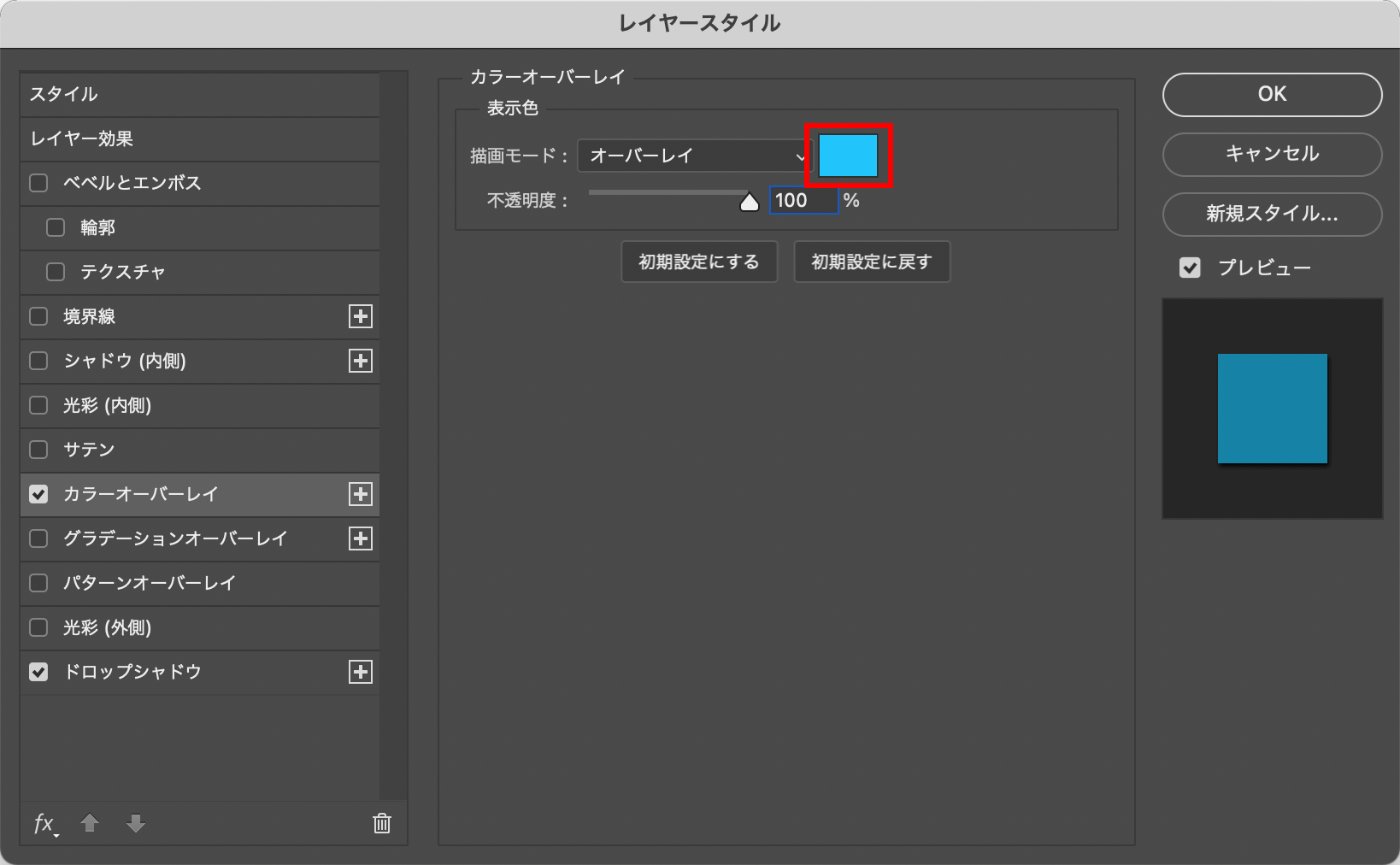Click the fx effects menu icon

pos(44,823)
